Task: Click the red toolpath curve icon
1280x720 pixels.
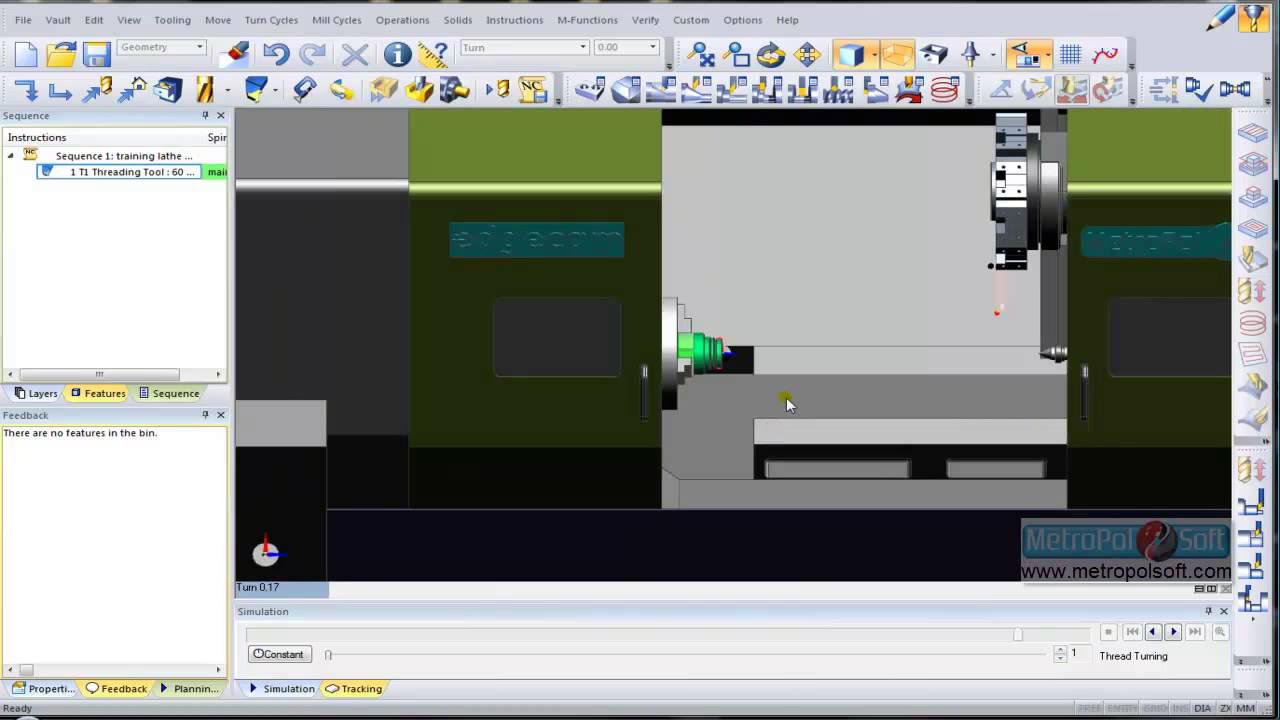Action: 1105,54
